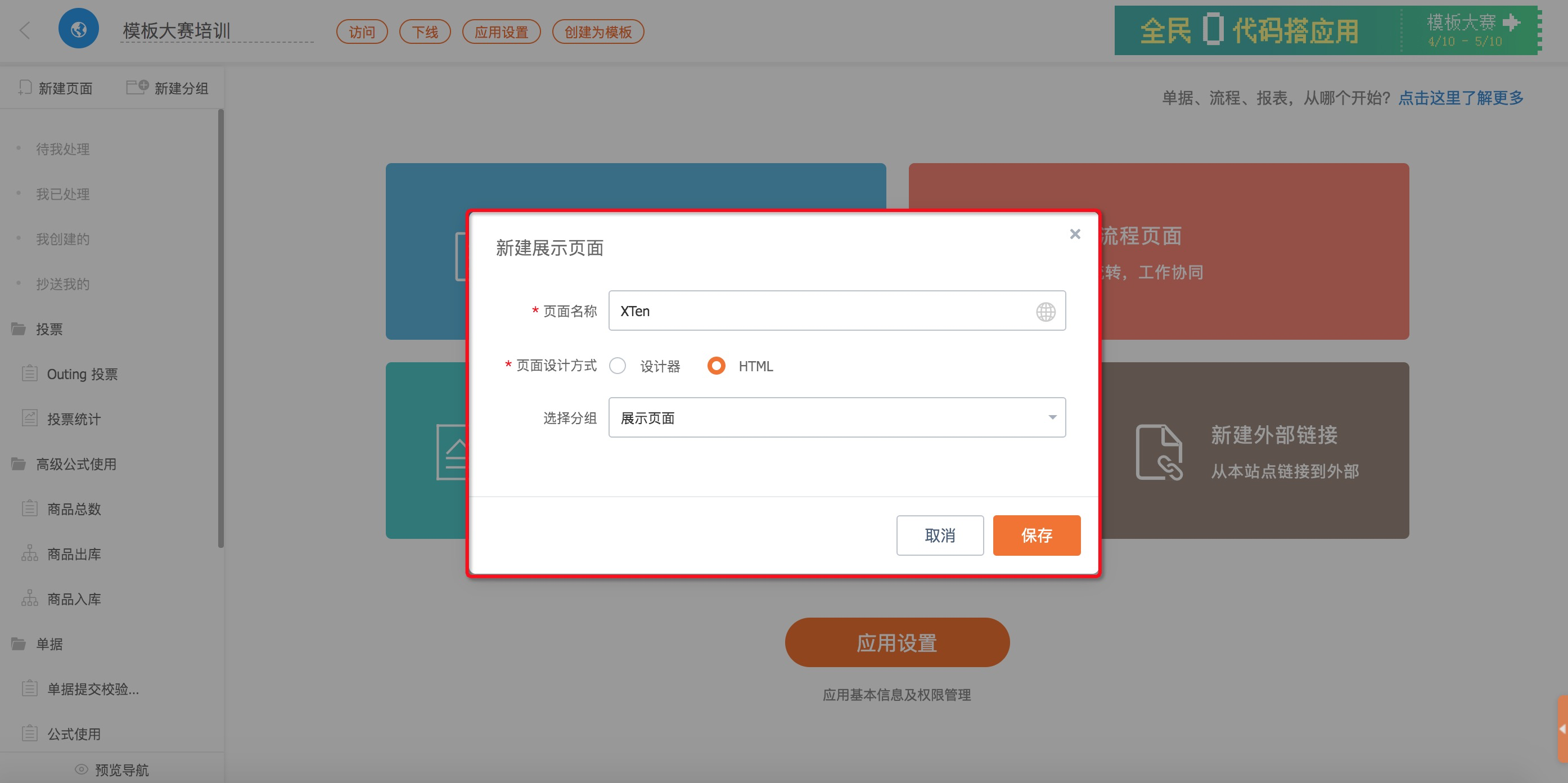
Task: Open the 选择分组 dropdown
Action: tap(836, 418)
